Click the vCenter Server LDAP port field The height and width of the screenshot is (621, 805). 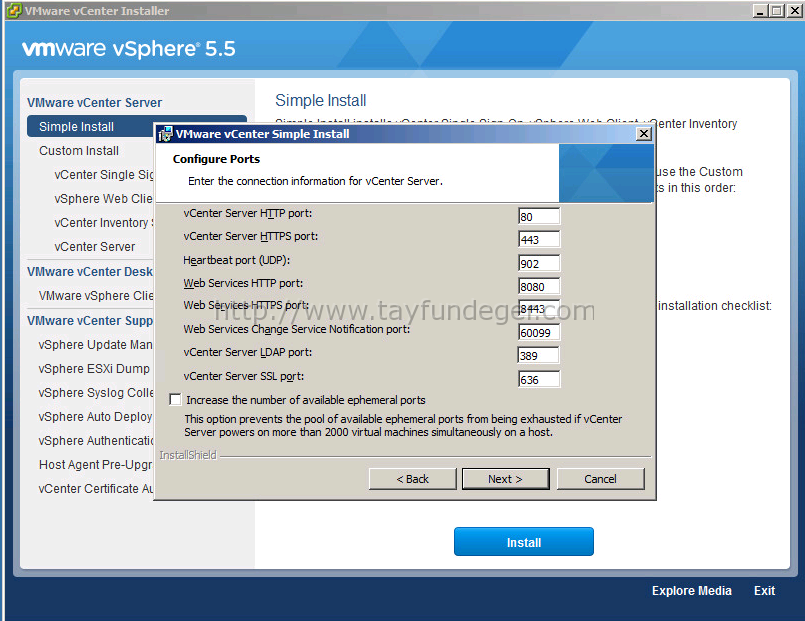[x=539, y=355]
